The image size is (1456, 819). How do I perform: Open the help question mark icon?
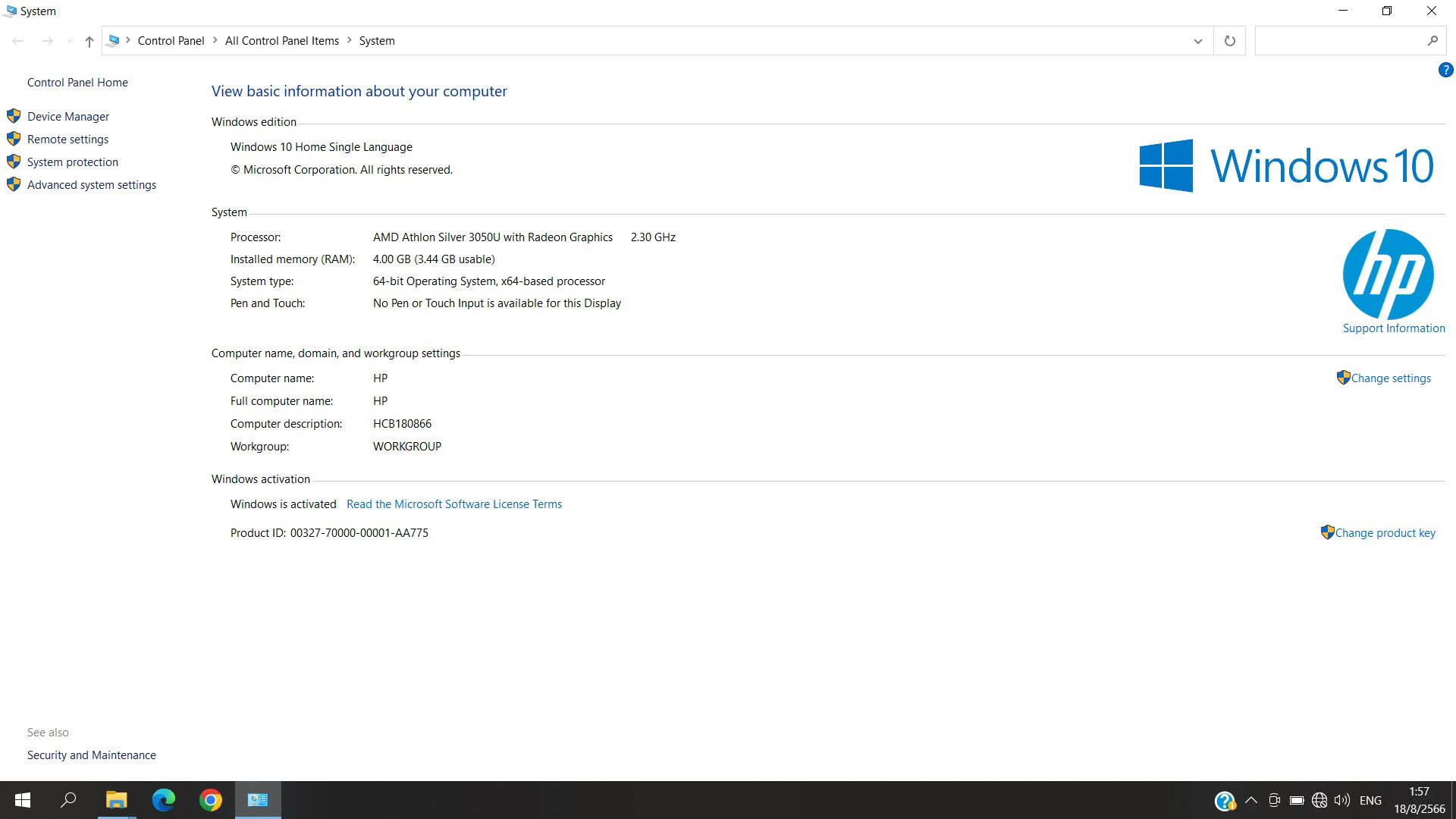(1445, 70)
